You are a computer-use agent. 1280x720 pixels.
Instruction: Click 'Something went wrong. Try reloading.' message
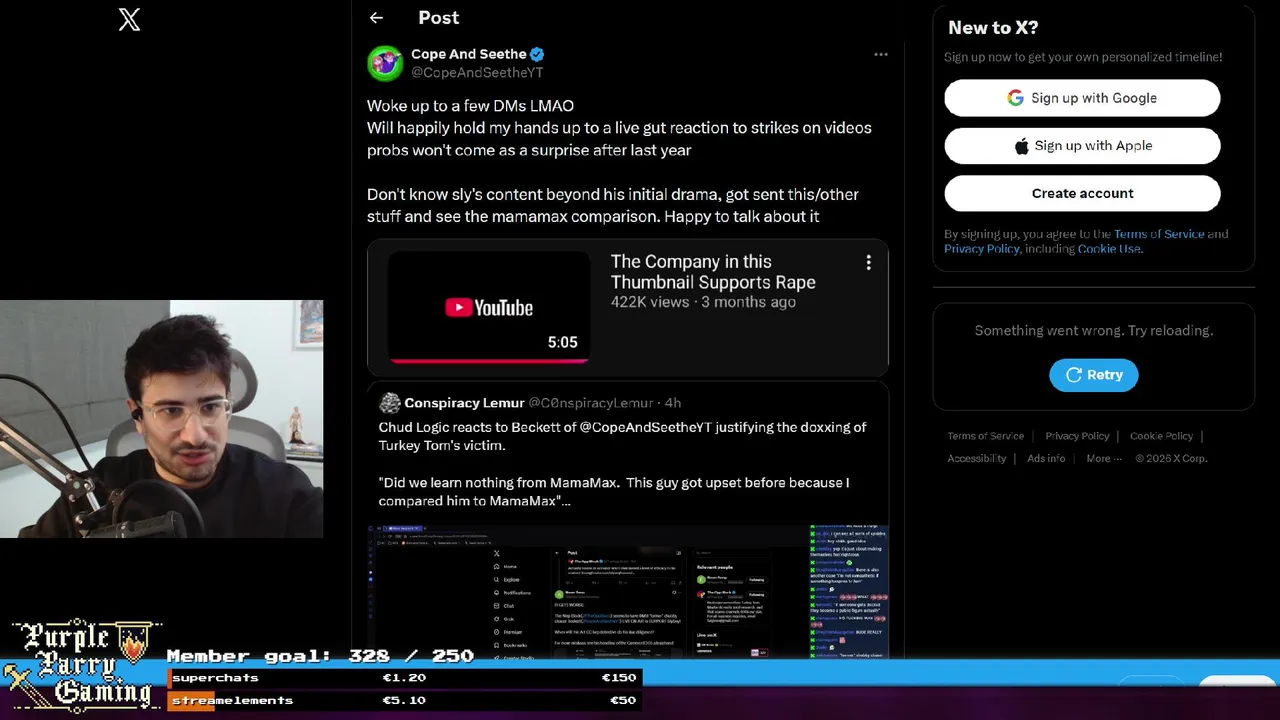click(1094, 331)
